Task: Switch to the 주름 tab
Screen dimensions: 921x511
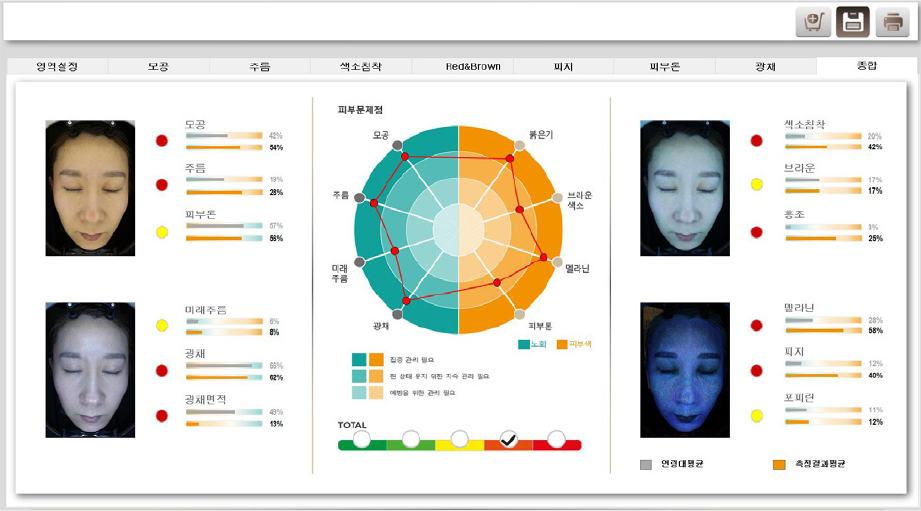Action: point(259,67)
